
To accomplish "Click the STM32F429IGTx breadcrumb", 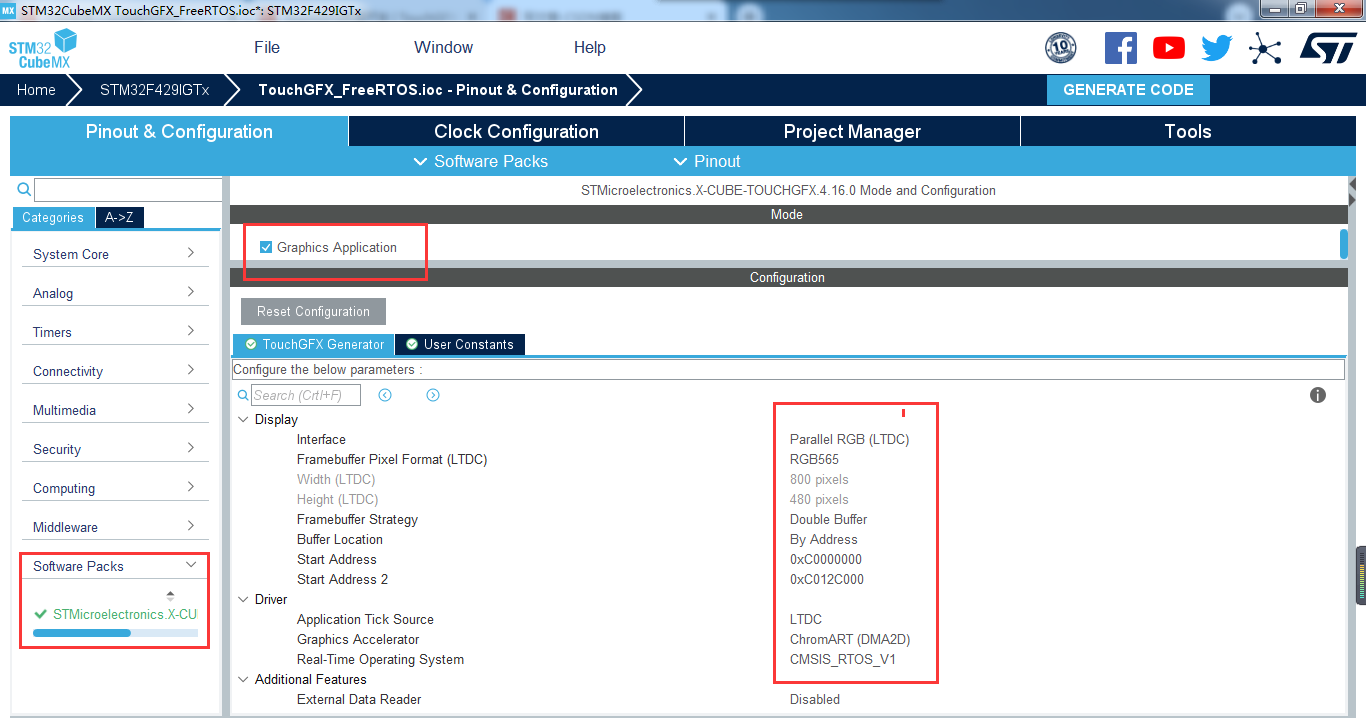I will [155, 90].
